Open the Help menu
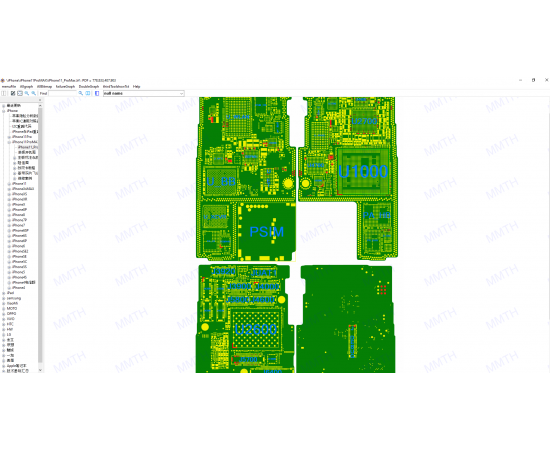Image resolution: width=550 pixels, height=450 pixels. (136, 86)
